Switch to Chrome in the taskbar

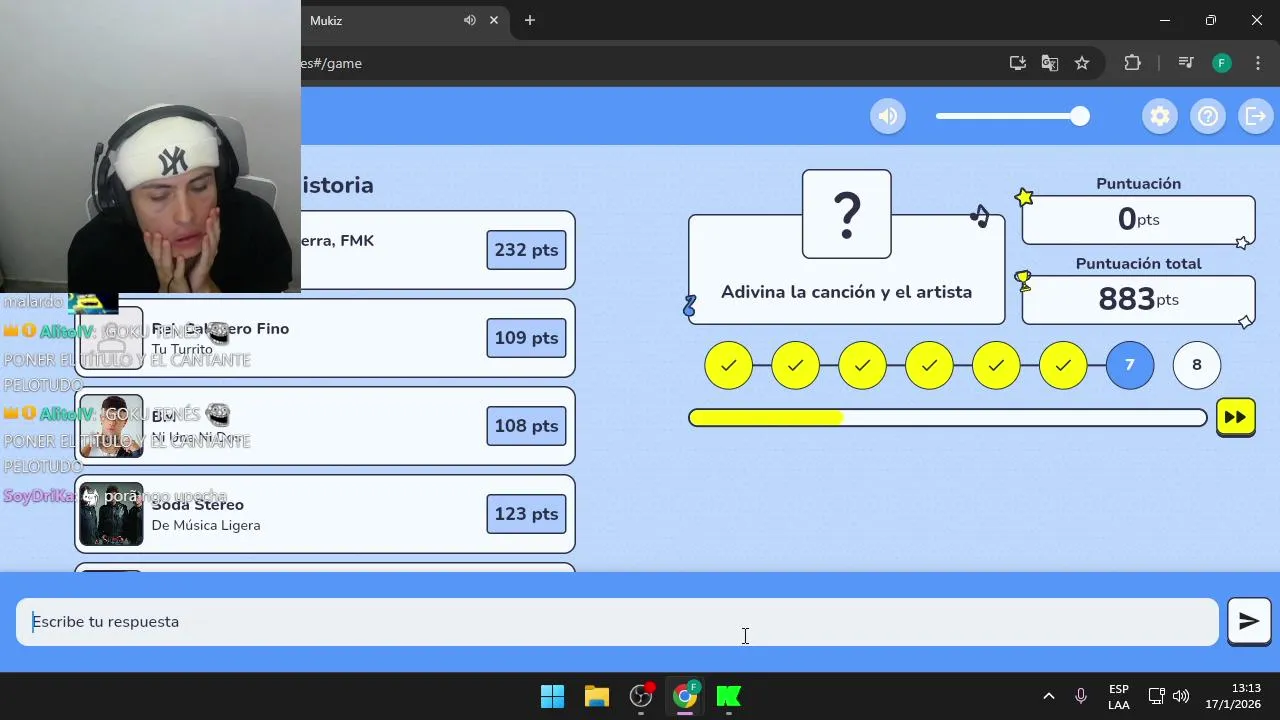685,696
